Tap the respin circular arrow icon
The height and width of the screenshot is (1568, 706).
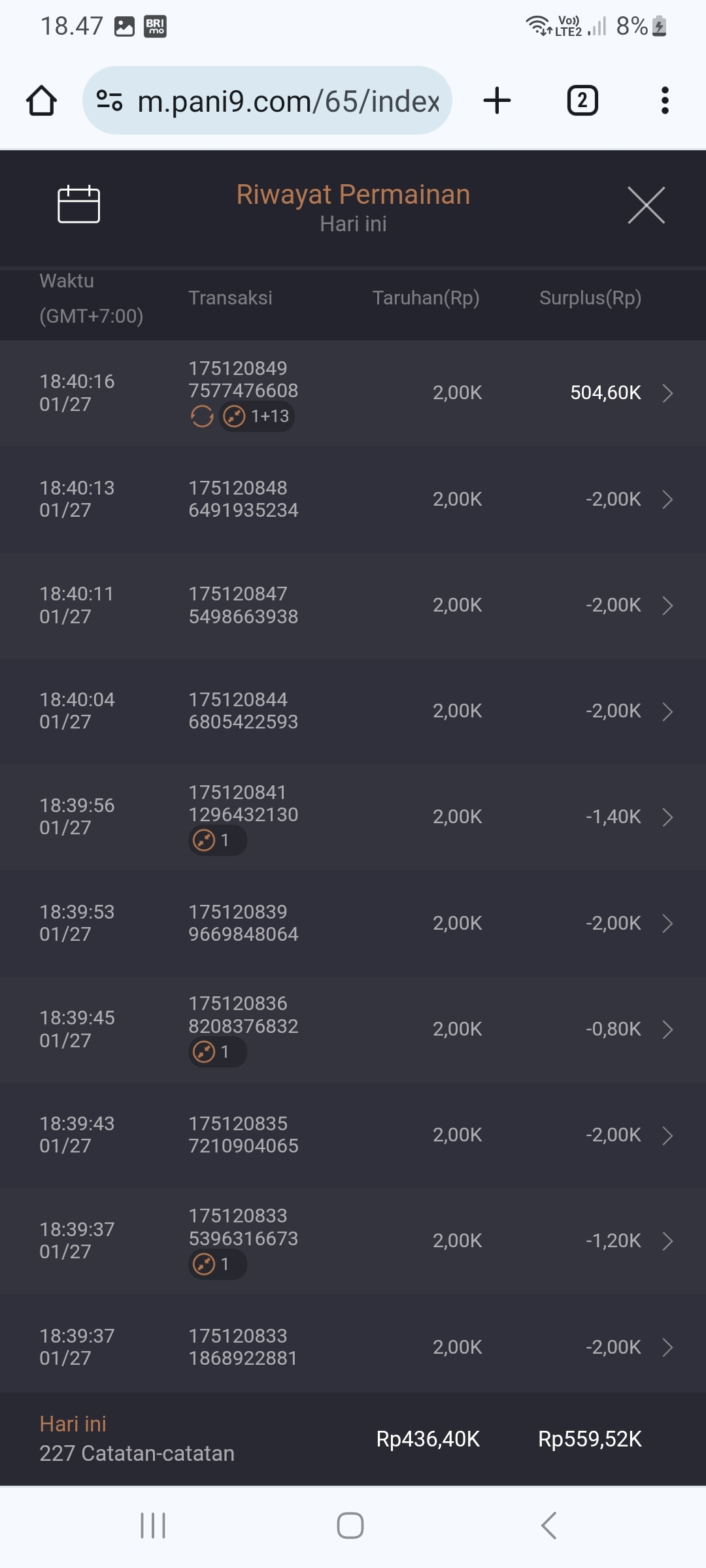tap(202, 416)
